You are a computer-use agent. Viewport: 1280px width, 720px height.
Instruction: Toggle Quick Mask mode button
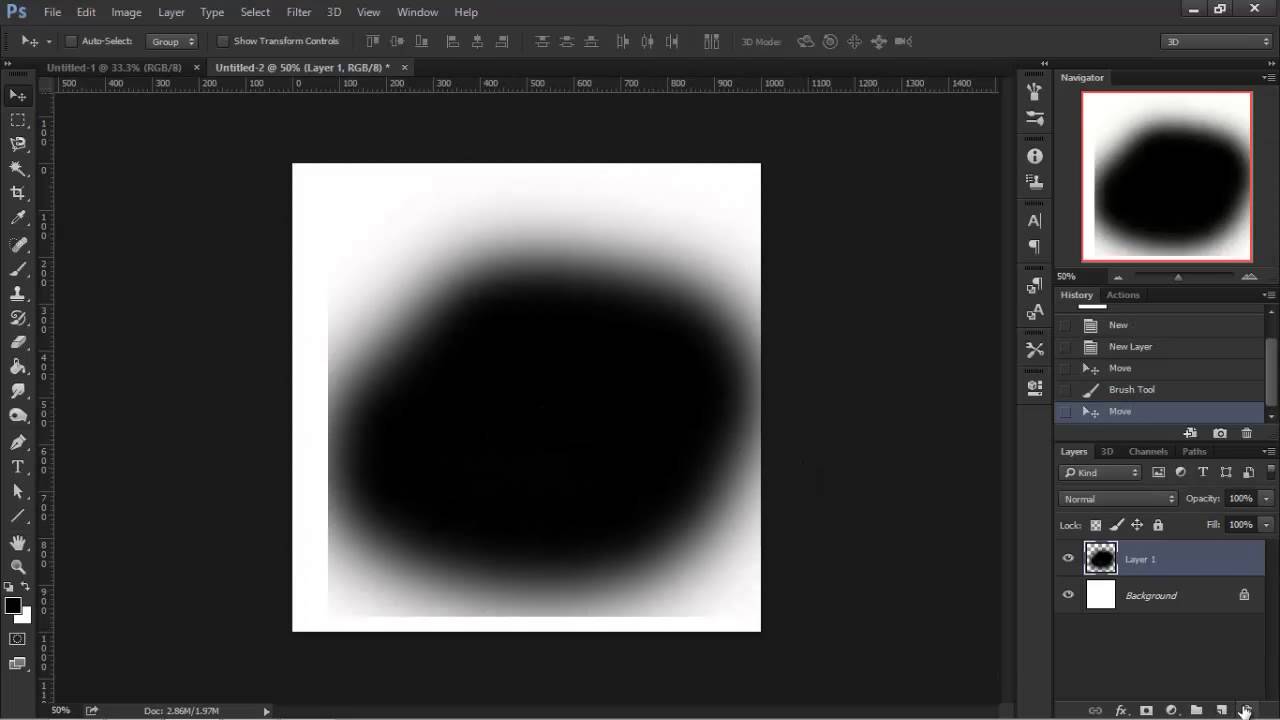point(18,639)
